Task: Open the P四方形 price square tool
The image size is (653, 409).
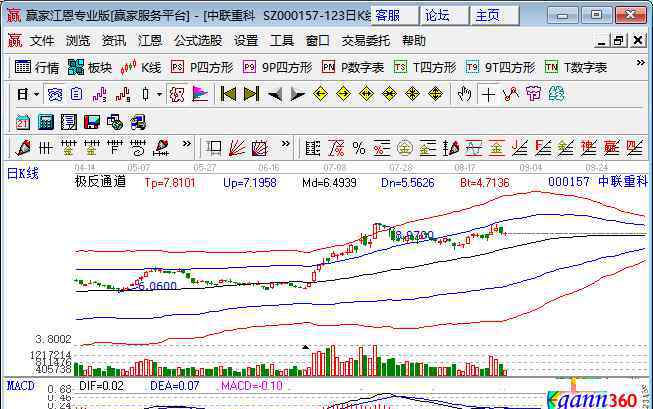Action: [202, 67]
